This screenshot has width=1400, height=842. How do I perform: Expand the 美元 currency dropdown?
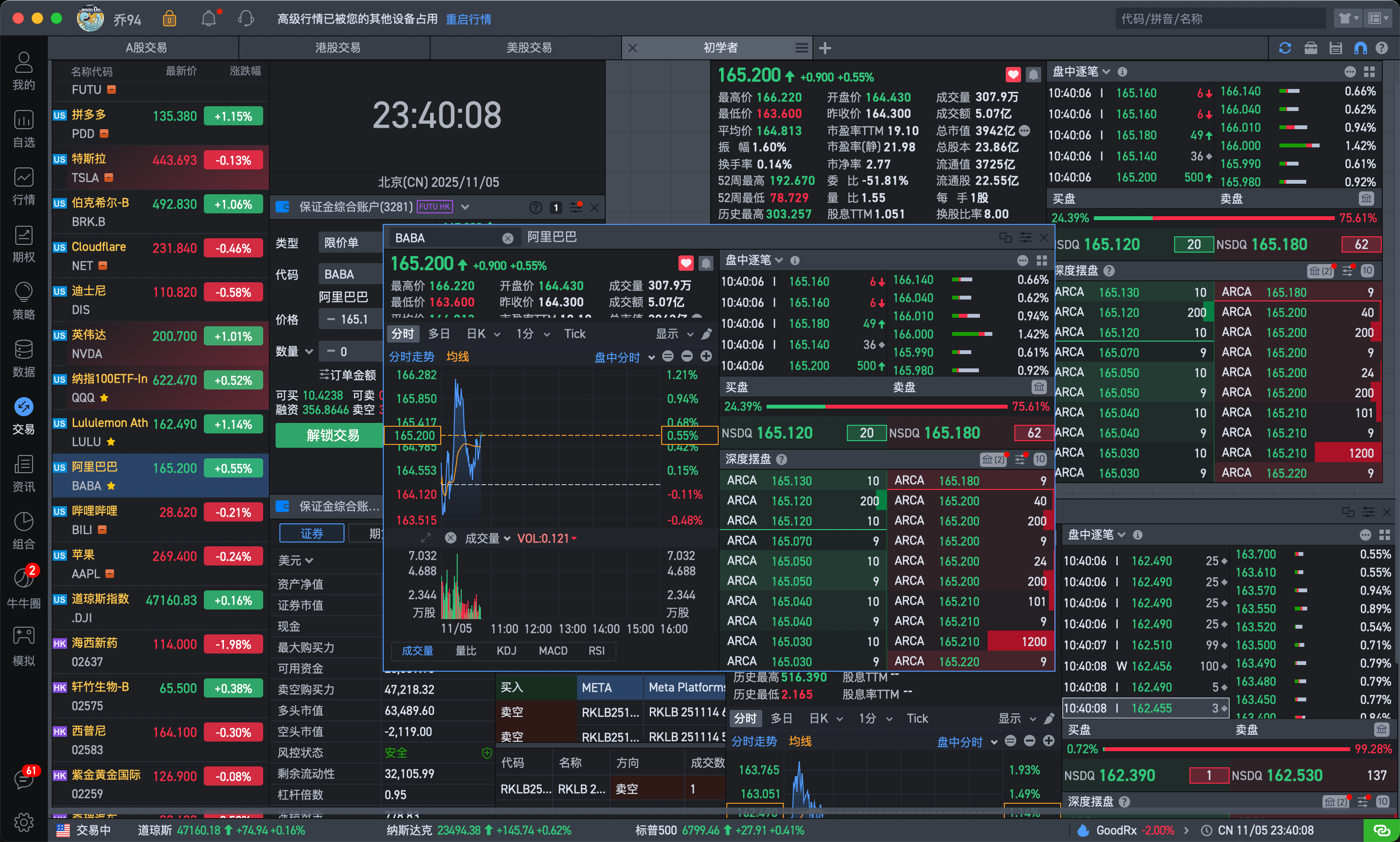(x=296, y=561)
